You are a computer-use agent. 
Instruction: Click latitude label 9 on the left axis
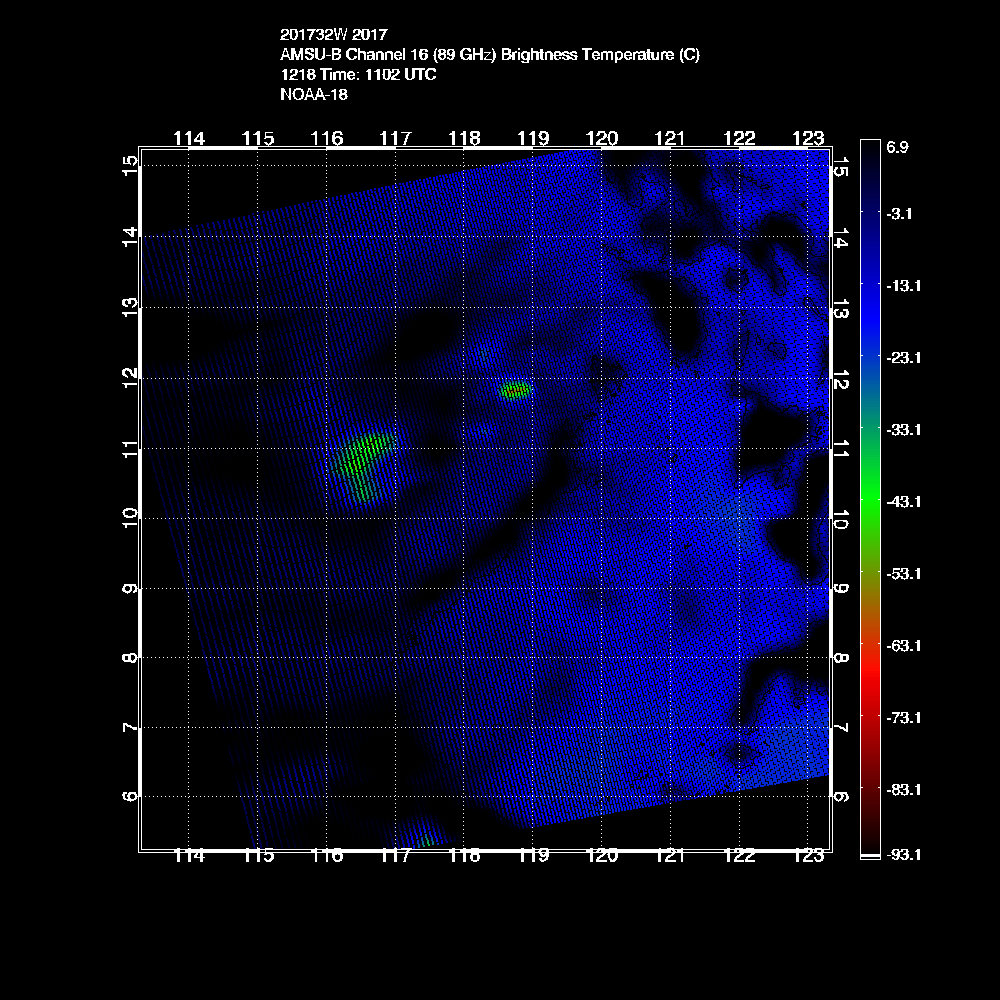130,588
